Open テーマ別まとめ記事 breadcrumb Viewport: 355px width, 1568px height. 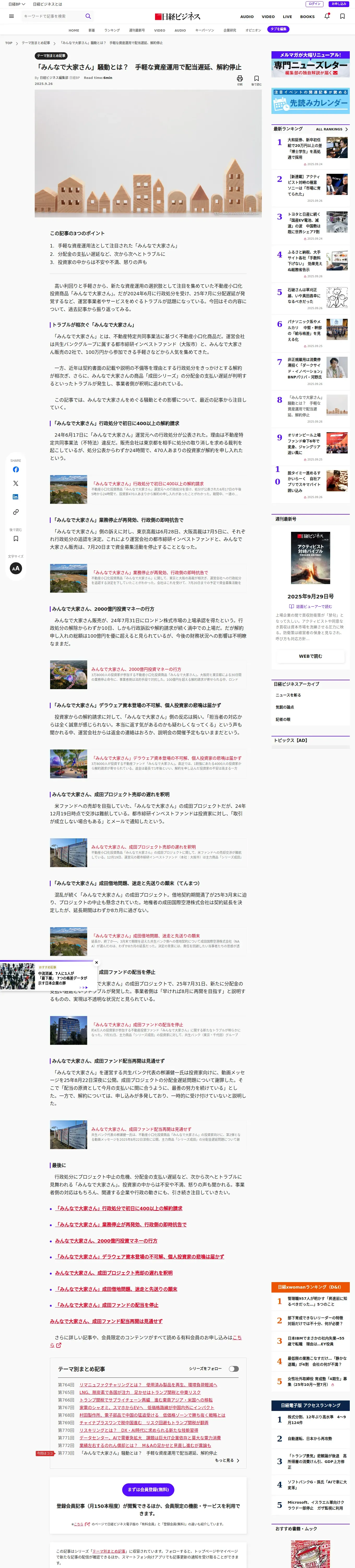36,43
